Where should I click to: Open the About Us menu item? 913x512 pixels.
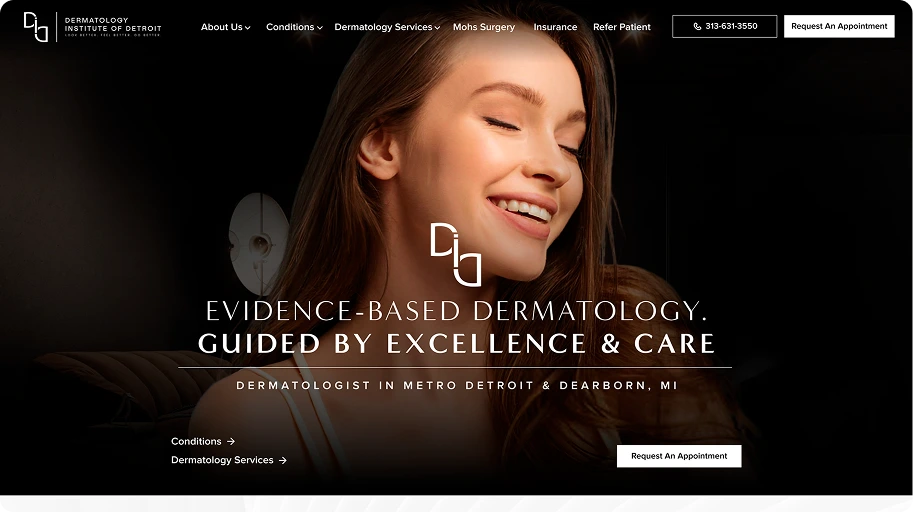[x=221, y=27]
